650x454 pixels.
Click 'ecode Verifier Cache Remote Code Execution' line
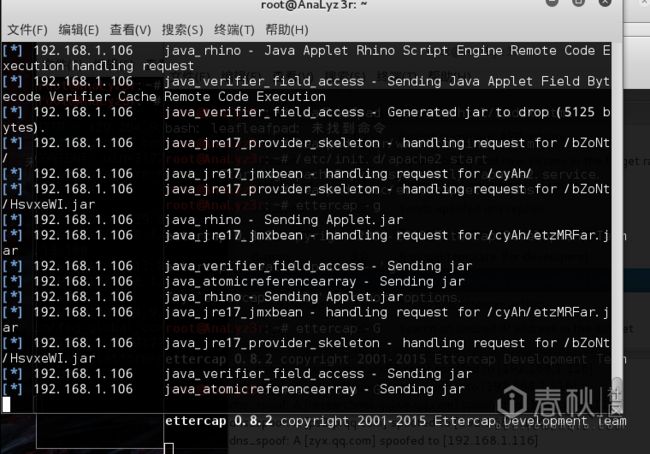point(164,97)
